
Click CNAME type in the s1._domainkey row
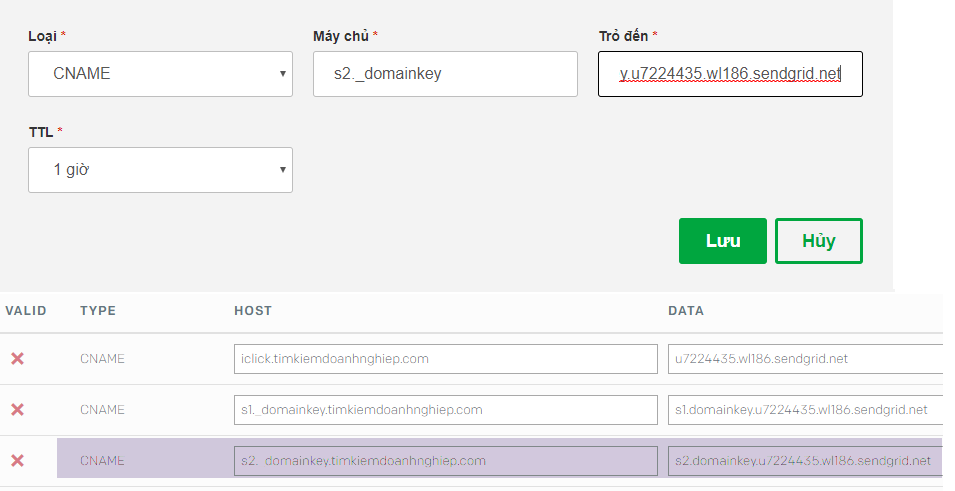pyautogui.click(x=102, y=410)
